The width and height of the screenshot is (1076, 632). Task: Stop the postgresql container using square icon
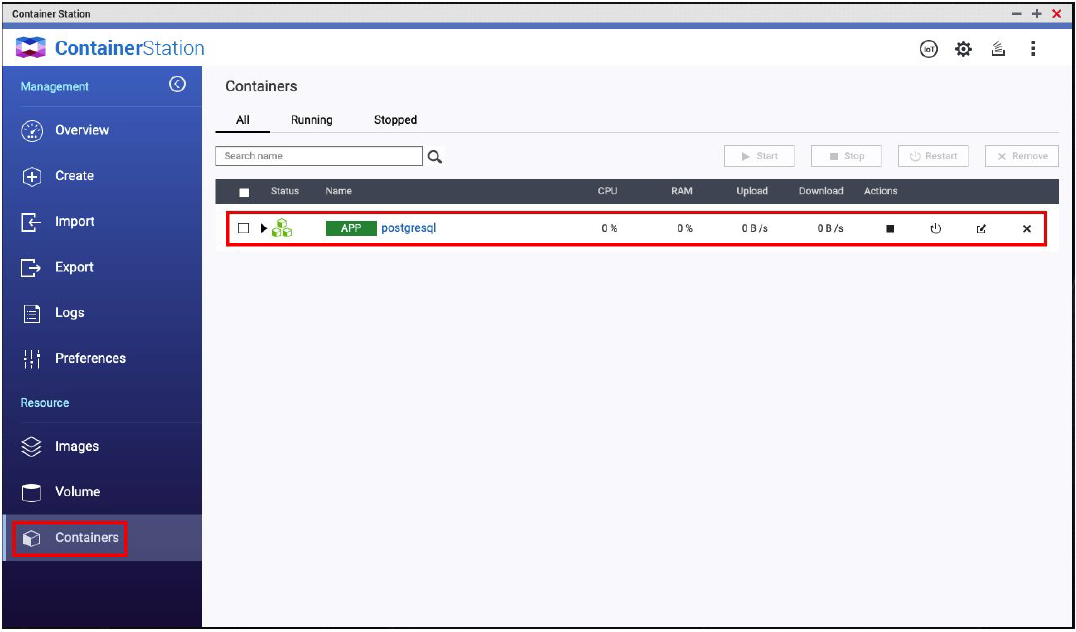tap(889, 229)
